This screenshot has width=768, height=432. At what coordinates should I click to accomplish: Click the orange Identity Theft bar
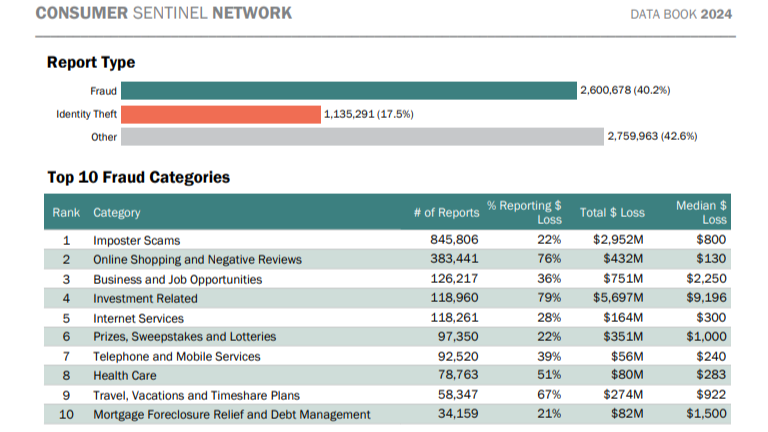pos(221,114)
